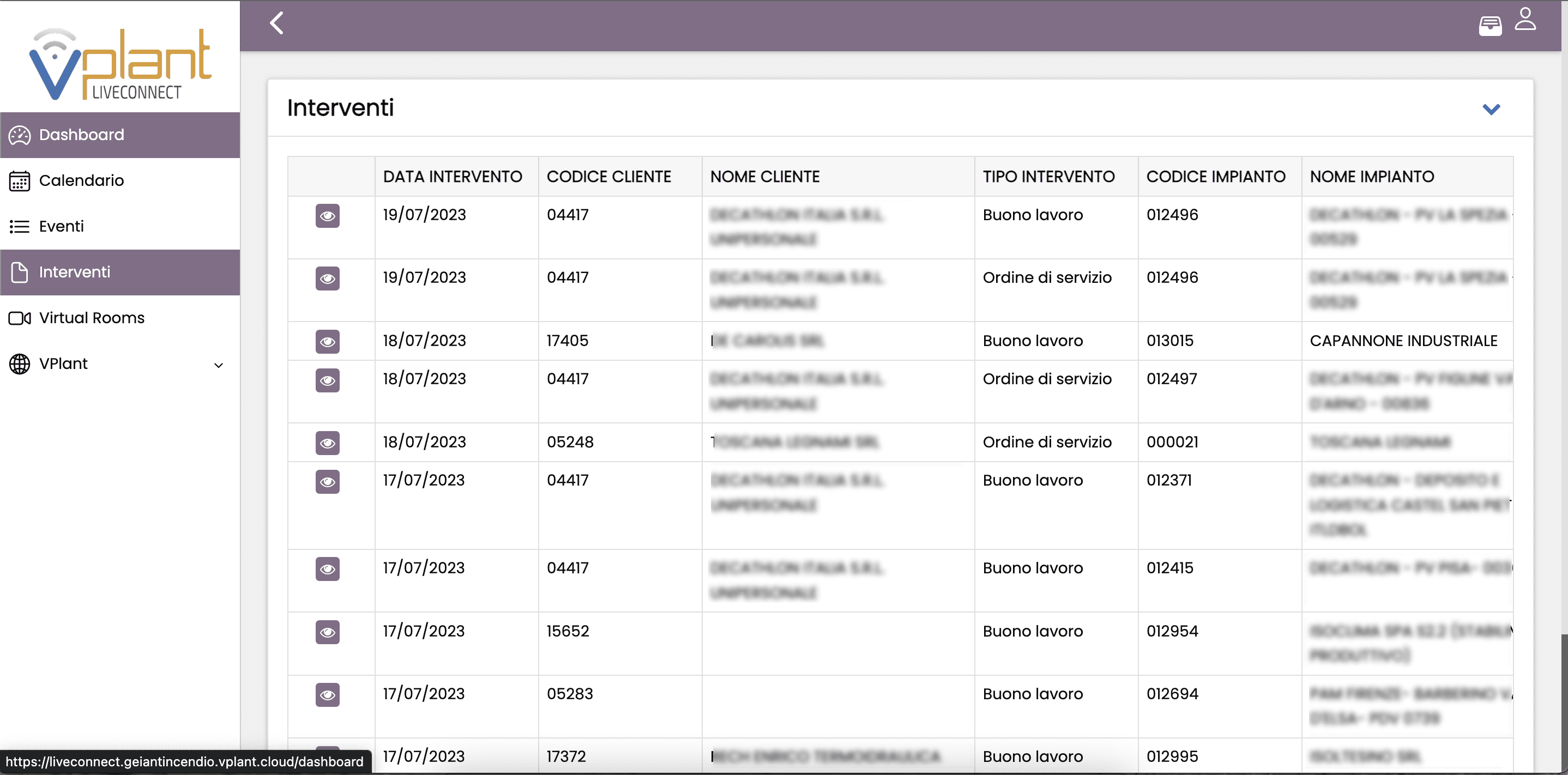The width and height of the screenshot is (1568, 775).
Task: Select date 18/07/2023 of client 05248
Action: [456, 442]
